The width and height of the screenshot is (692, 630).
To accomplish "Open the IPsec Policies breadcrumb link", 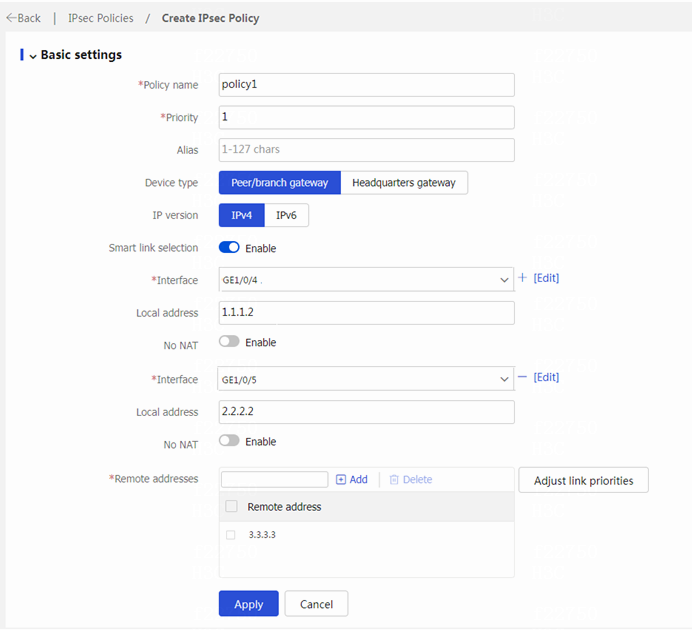I will (x=101, y=18).
